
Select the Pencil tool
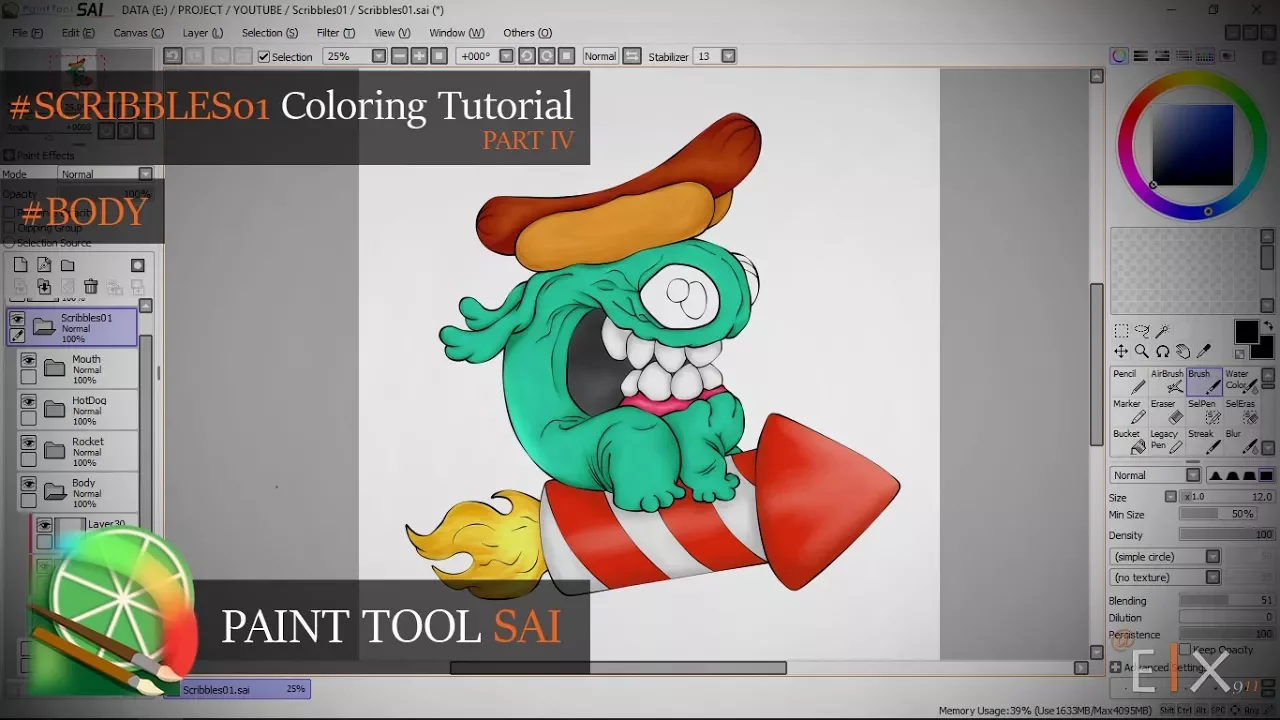pos(1129,382)
